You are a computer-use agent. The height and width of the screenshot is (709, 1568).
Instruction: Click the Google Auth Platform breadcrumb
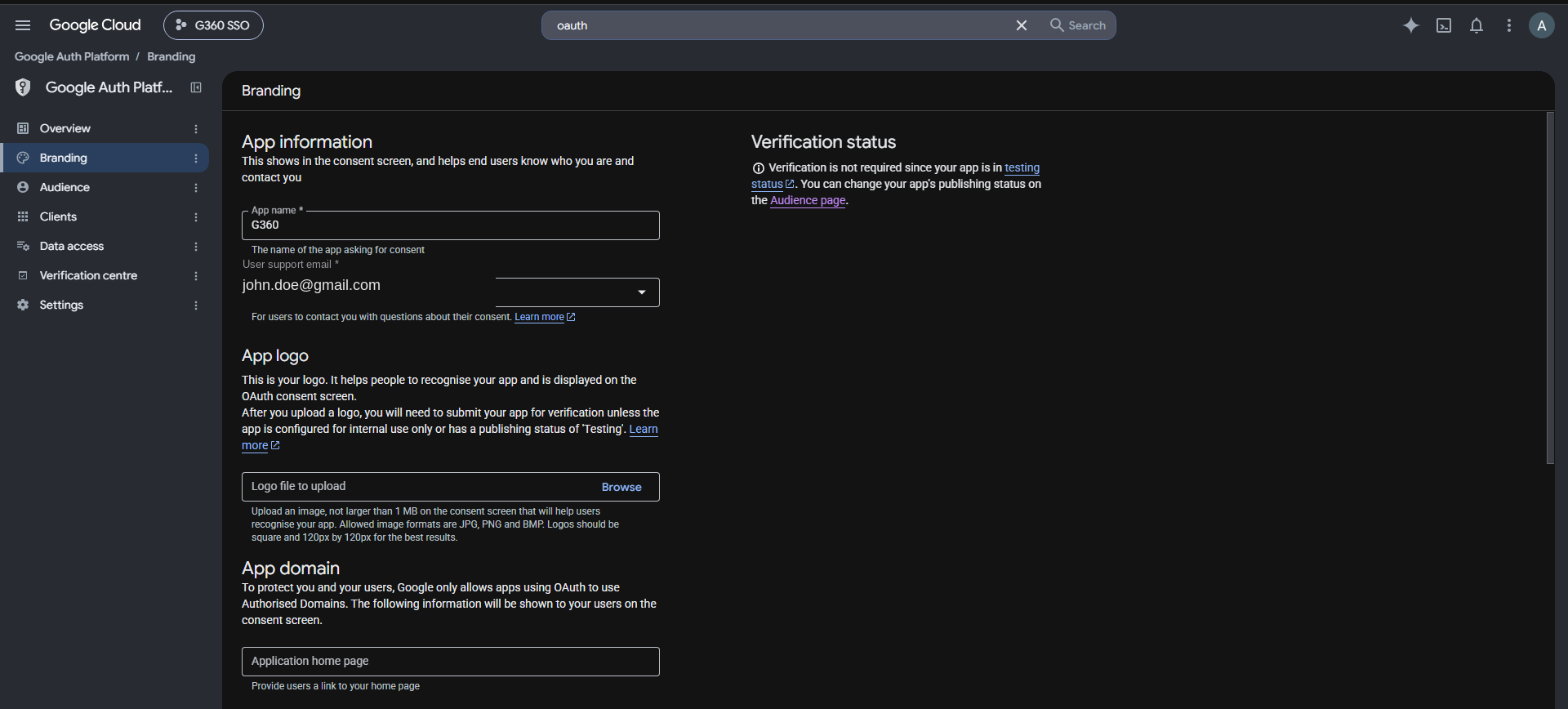point(72,56)
